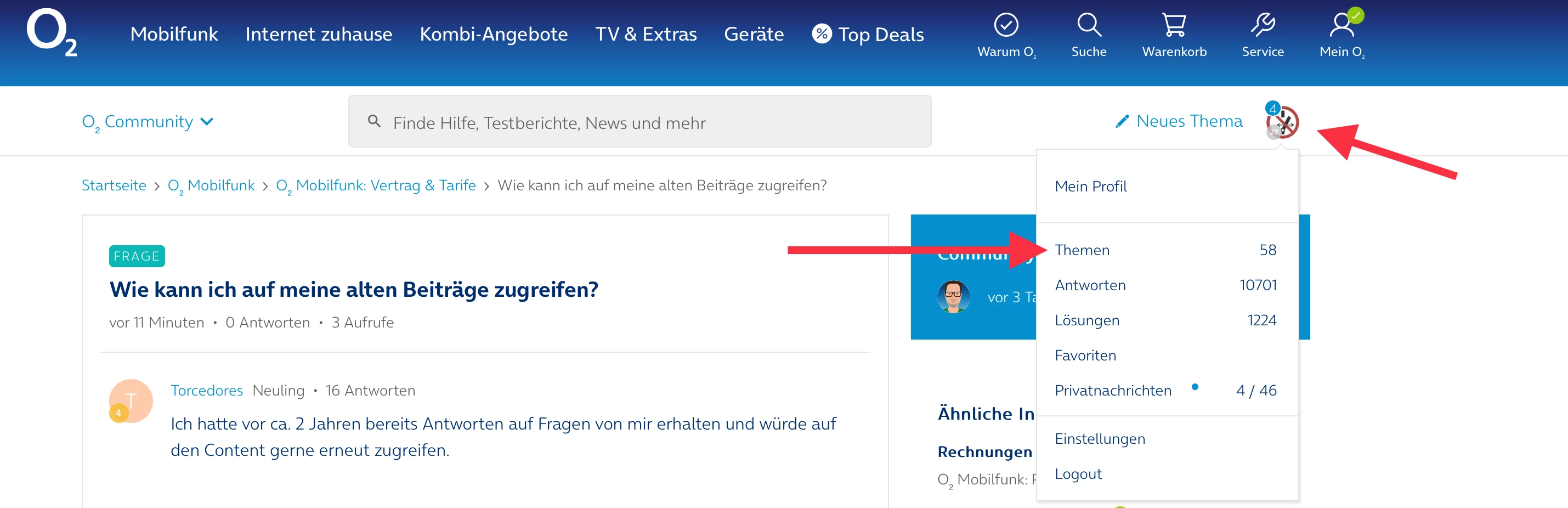The width and height of the screenshot is (1568, 508).
Task: Select Themen in profile menu
Action: click(x=1082, y=250)
